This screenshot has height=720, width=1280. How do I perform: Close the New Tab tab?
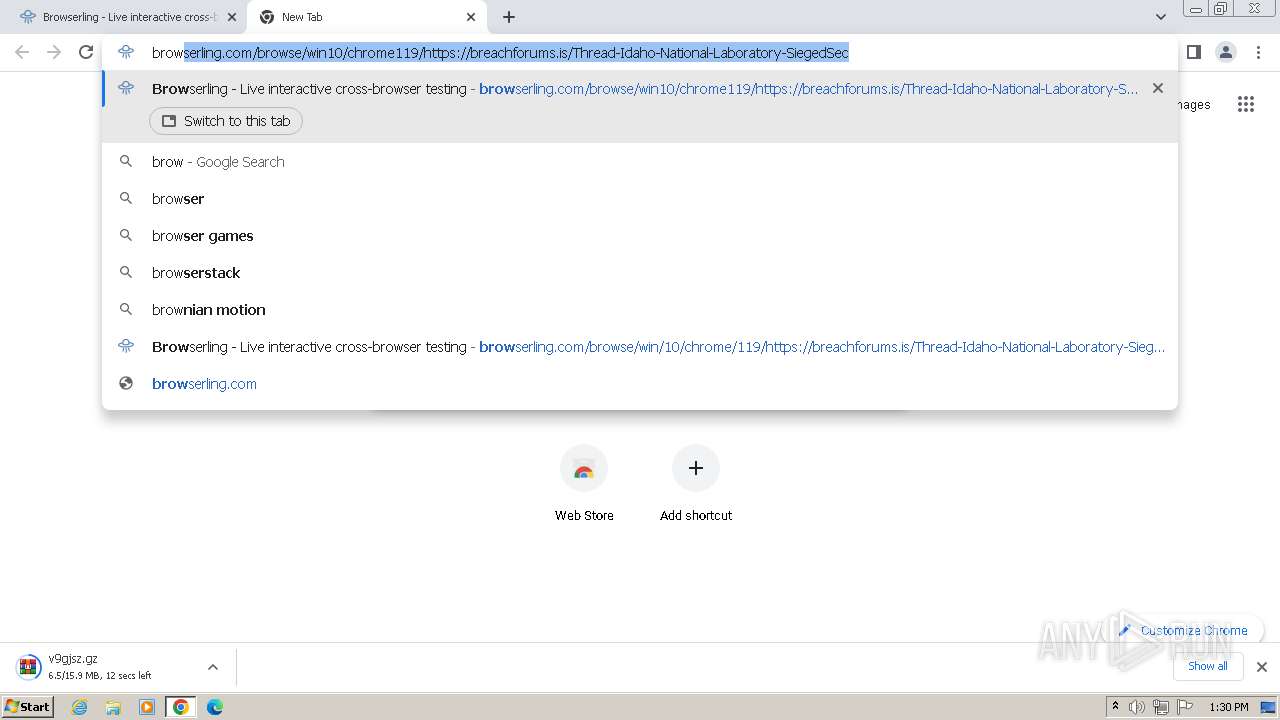click(471, 17)
